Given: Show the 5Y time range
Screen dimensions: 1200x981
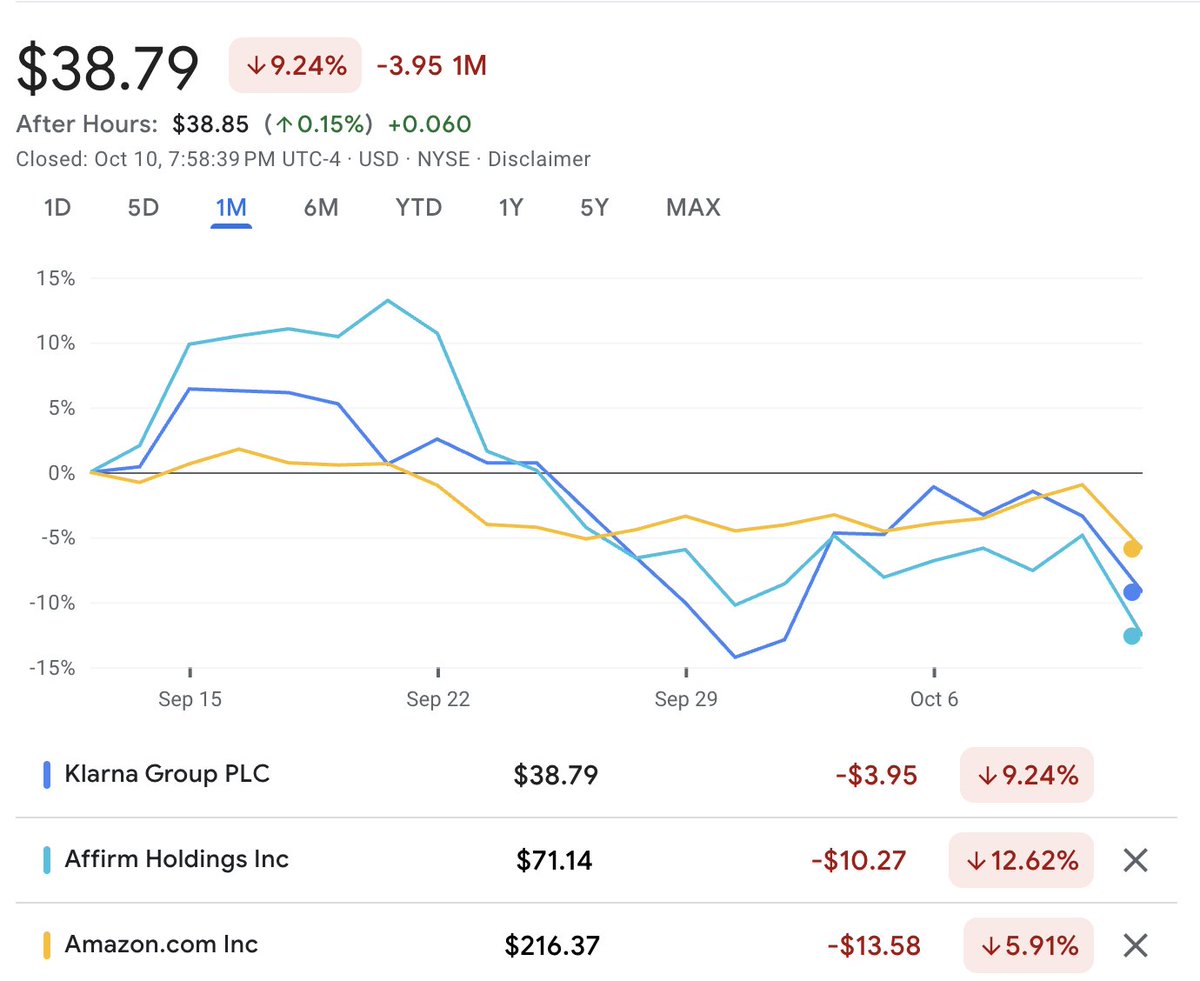Looking at the screenshot, I should [x=594, y=208].
